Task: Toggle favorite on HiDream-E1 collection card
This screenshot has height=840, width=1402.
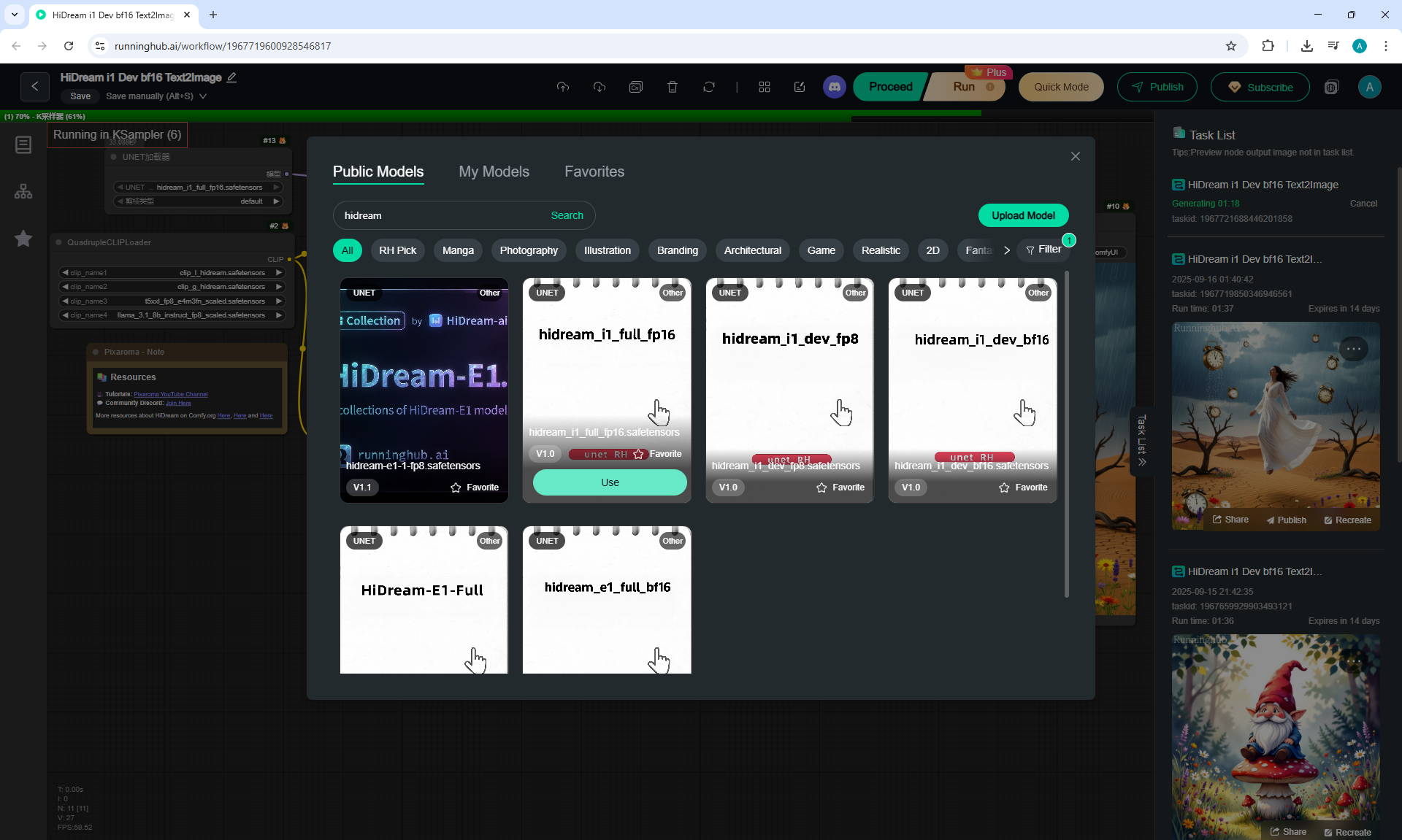Action: pos(475,488)
